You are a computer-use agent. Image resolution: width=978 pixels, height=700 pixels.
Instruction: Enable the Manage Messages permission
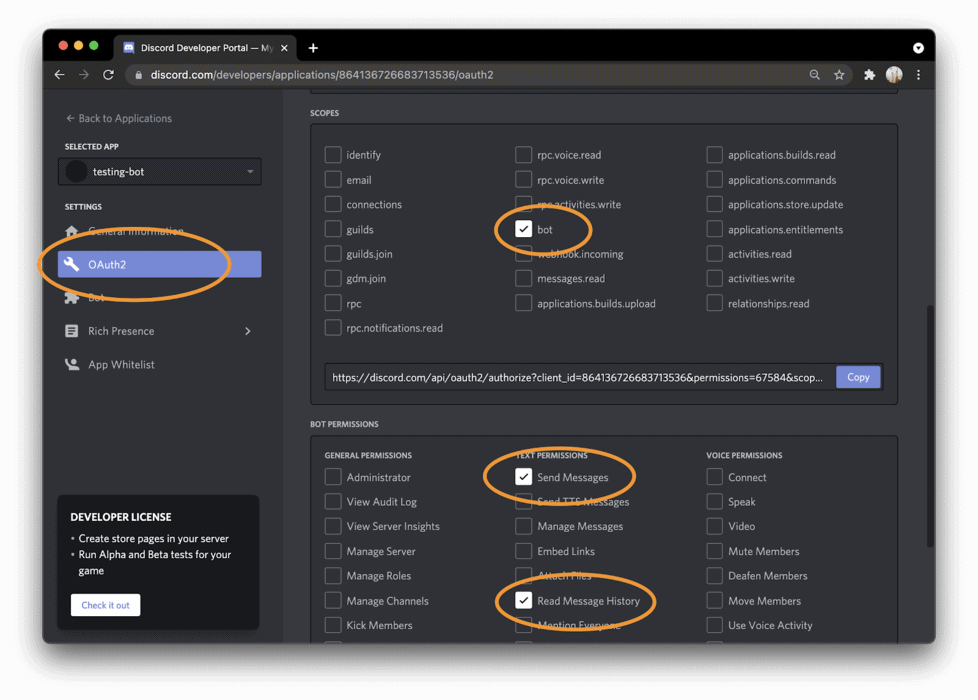coord(524,526)
